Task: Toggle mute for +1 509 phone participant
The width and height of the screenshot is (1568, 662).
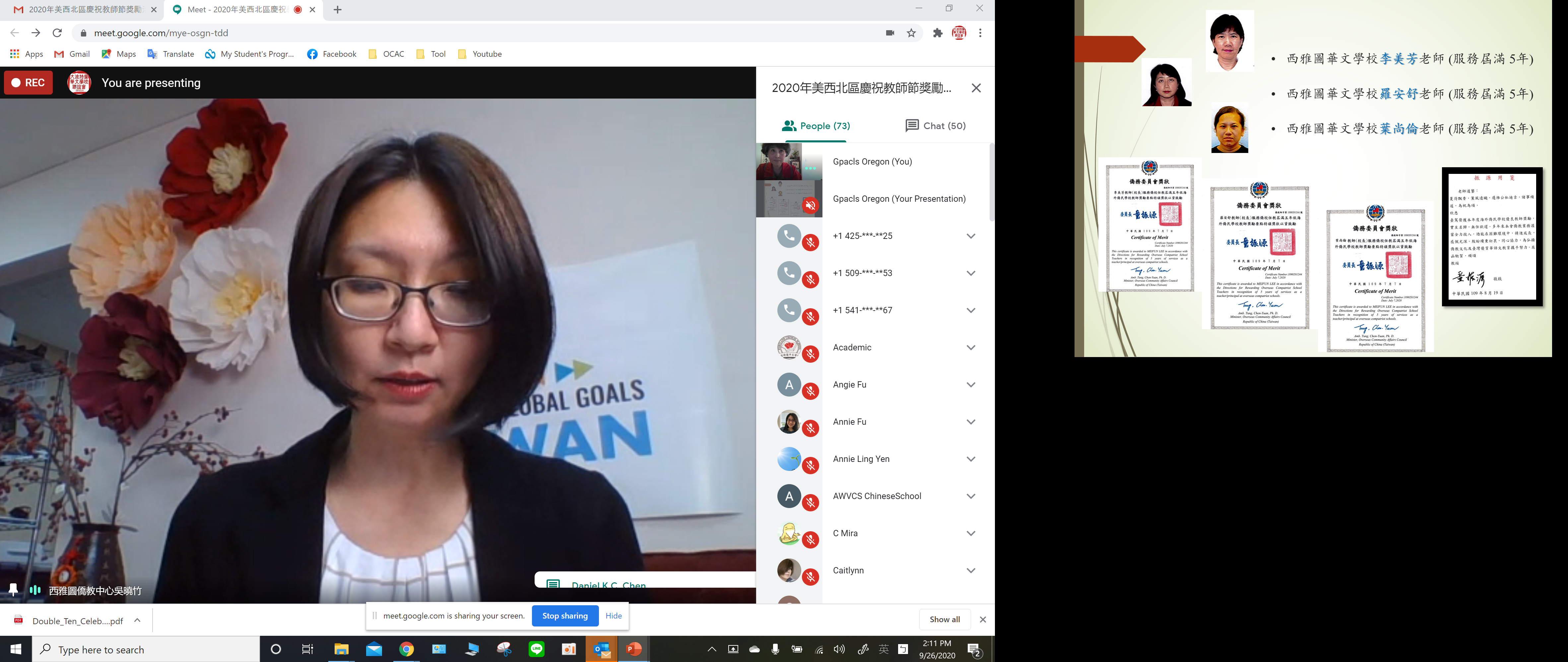Action: (810, 280)
